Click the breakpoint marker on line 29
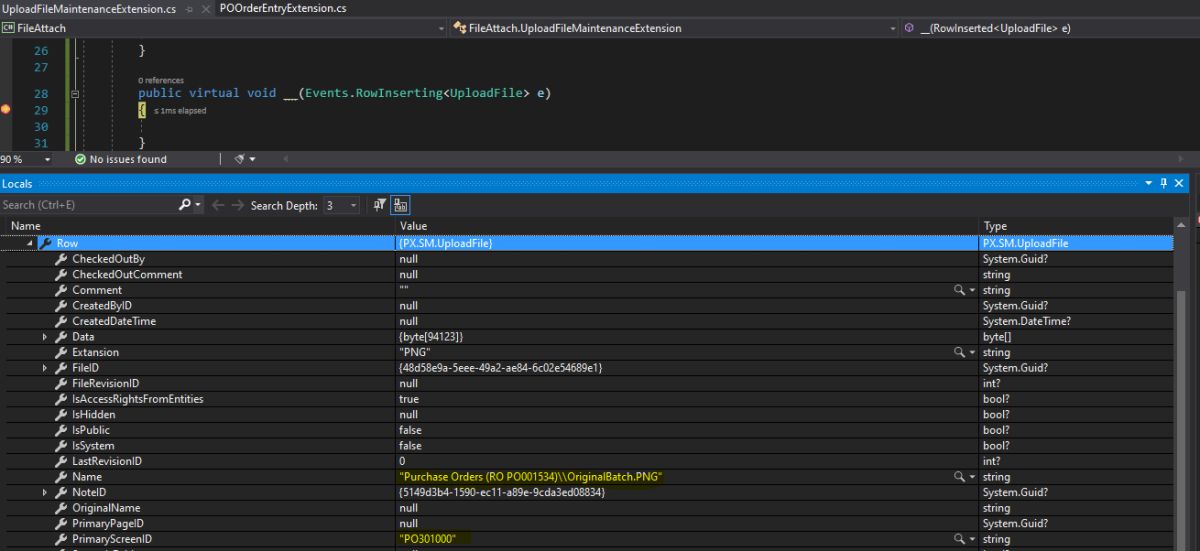Viewport: 1200px width, 551px height. [x=6, y=110]
